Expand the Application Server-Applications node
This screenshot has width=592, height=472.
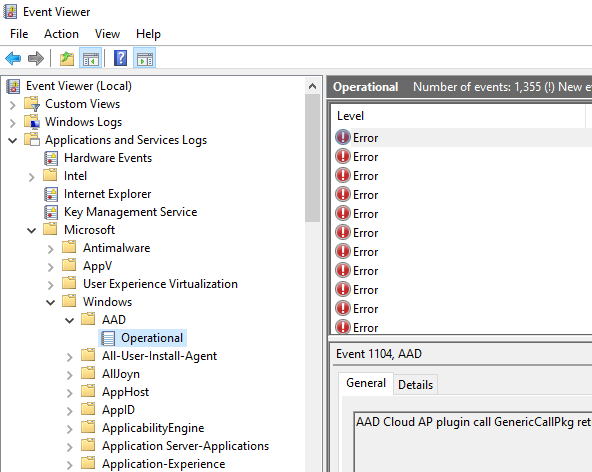(69, 447)
